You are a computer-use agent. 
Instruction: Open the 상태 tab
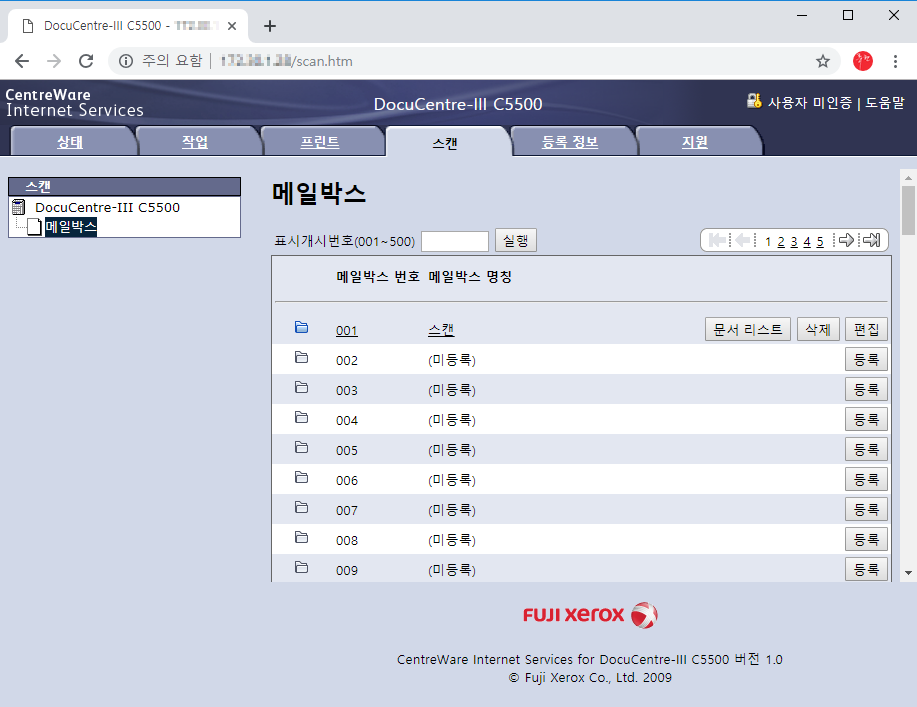[70, 142]
